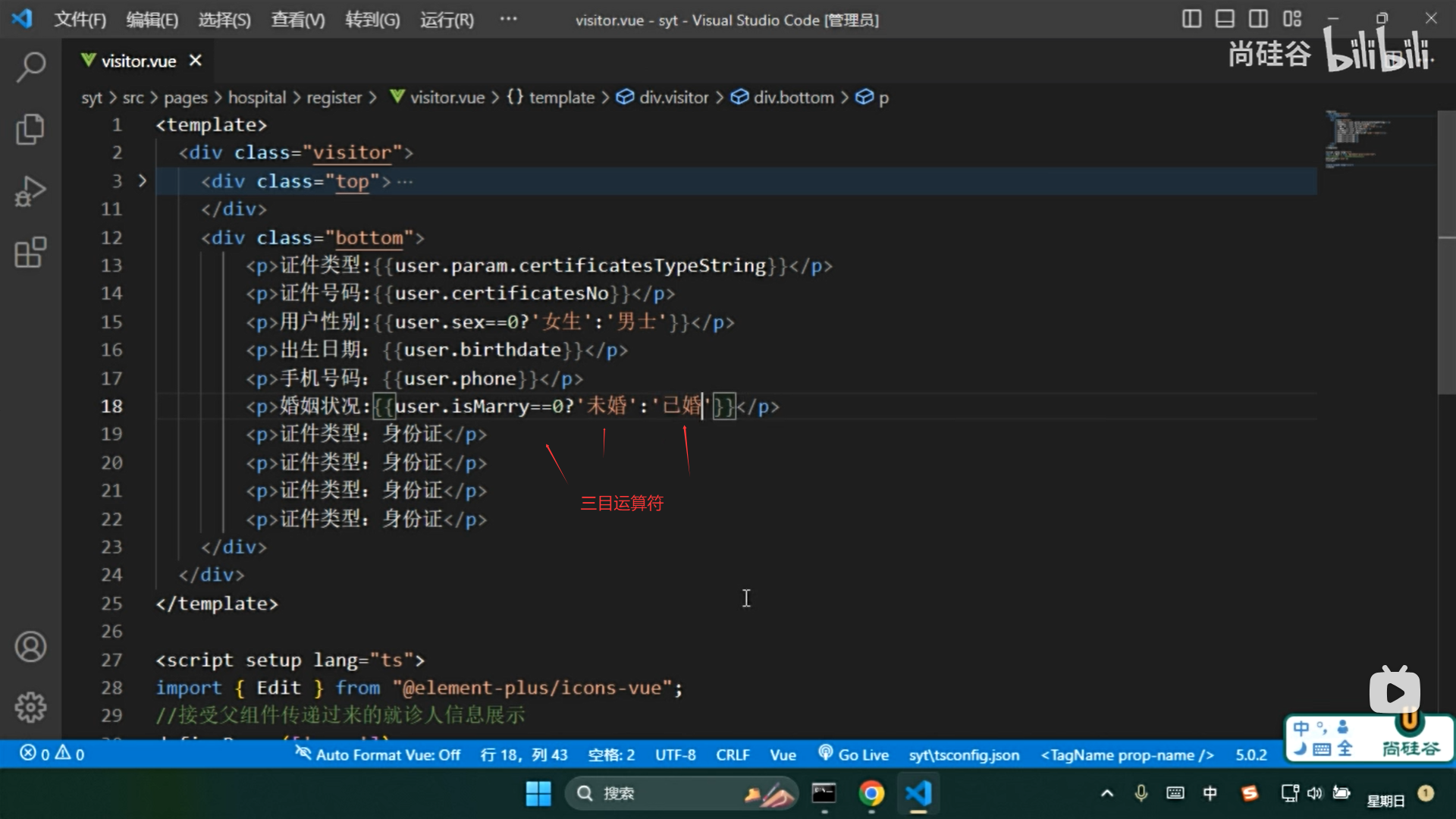Click the errors and warnings indicator
The width and height of the screenshot is (1456, 819).
click(x=52, y=754)
